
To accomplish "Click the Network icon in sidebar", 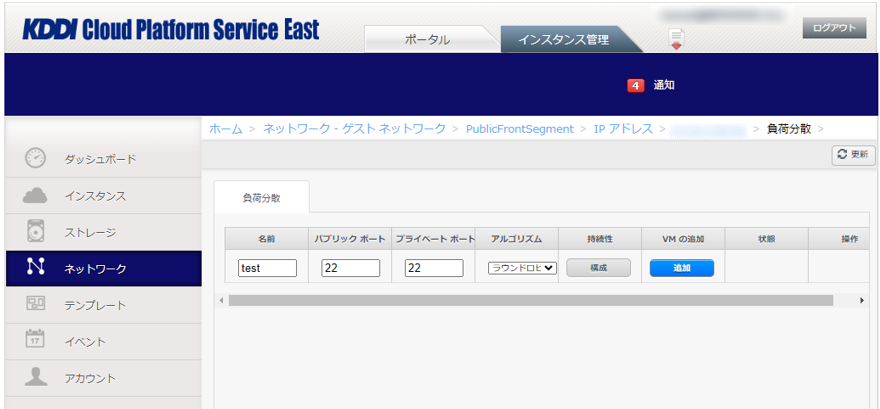I will pos(36,268).
